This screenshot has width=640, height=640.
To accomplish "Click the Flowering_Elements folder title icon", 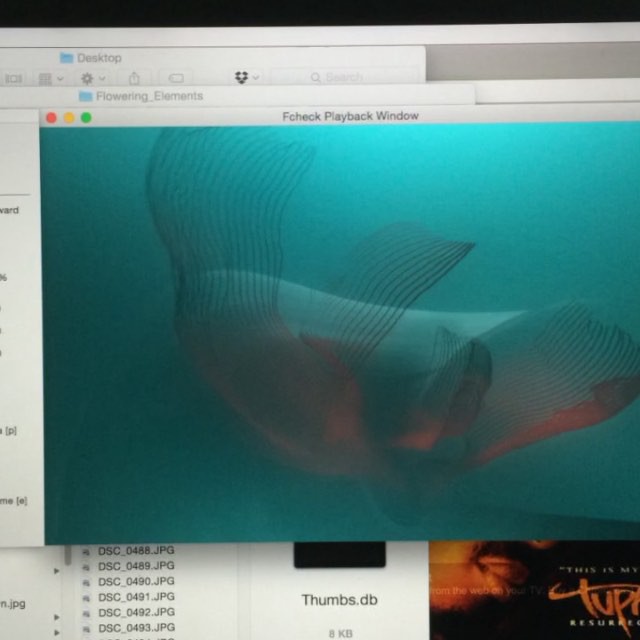I will click(86, 96).
